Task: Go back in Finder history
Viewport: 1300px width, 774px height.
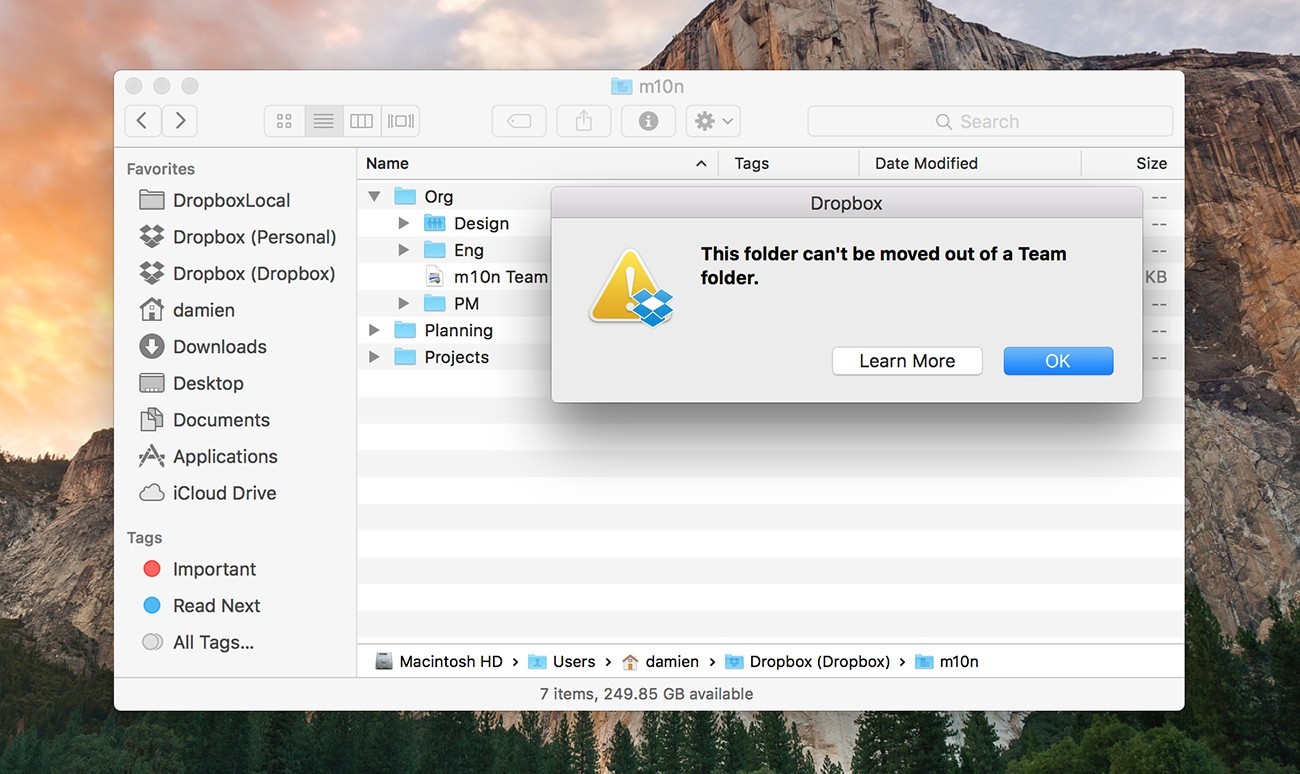Action: click(142, 121)
